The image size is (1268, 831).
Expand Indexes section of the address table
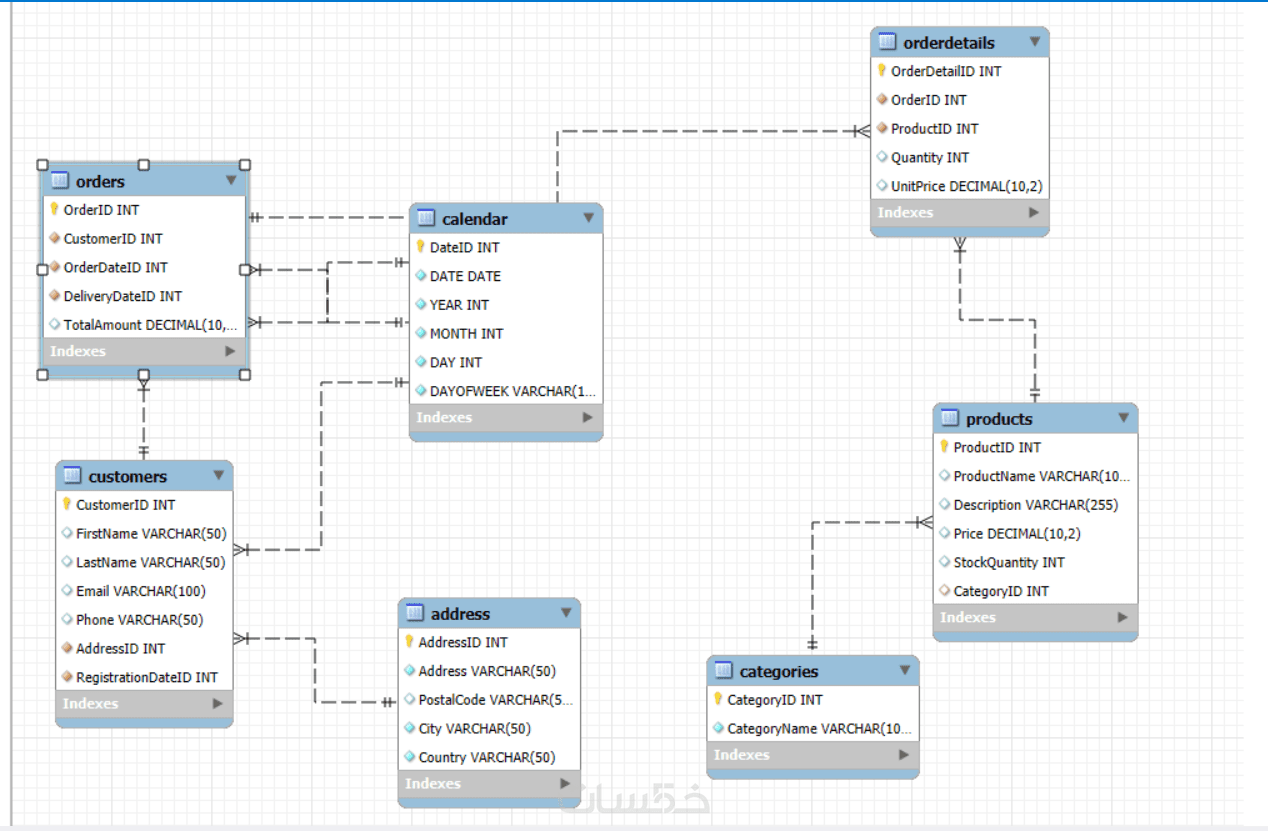tap(565, 784)
